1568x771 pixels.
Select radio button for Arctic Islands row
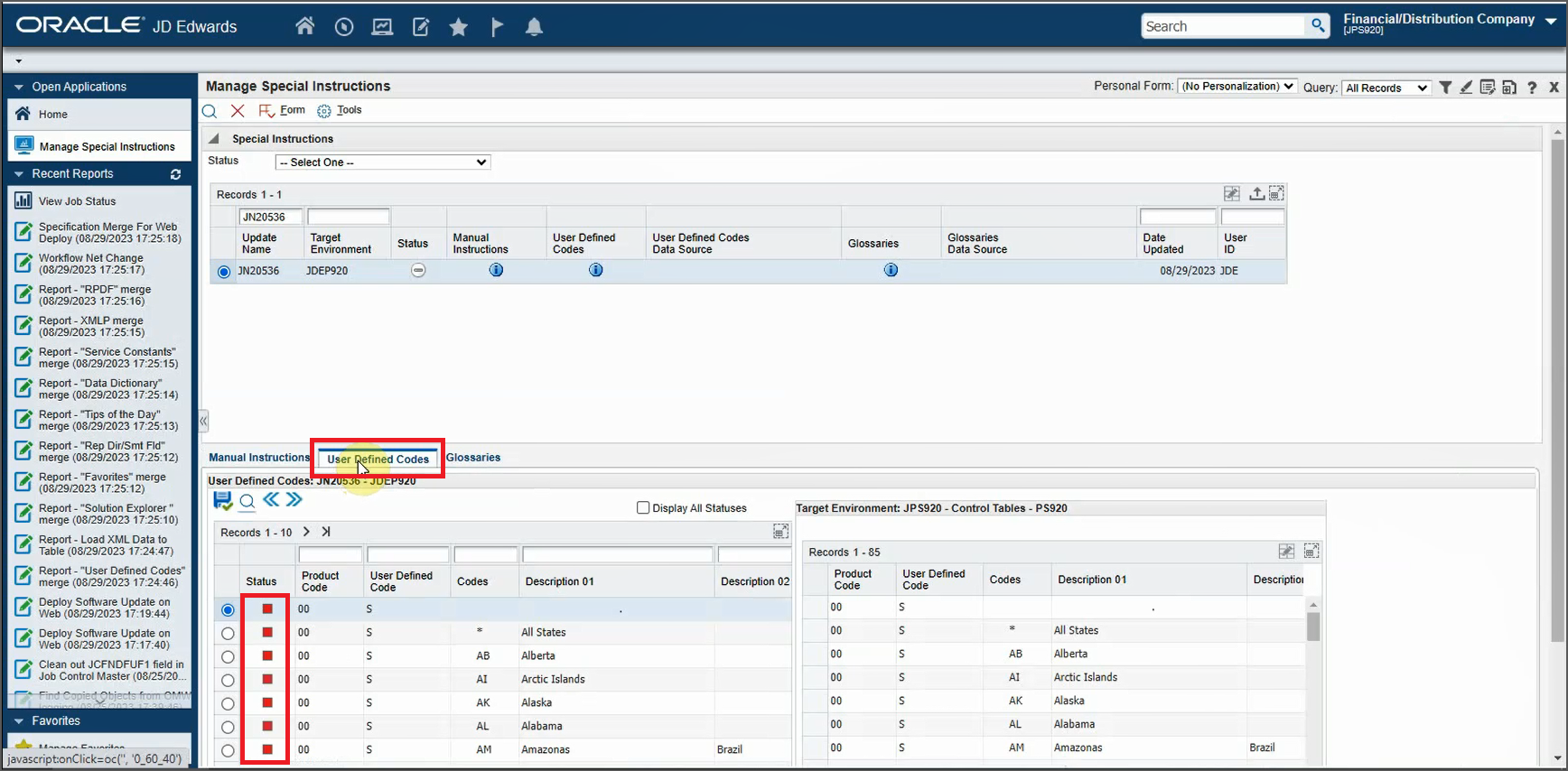point(228,681)
